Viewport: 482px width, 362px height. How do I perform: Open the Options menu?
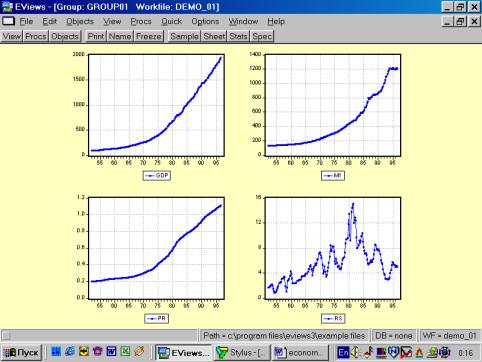point(205,21)
